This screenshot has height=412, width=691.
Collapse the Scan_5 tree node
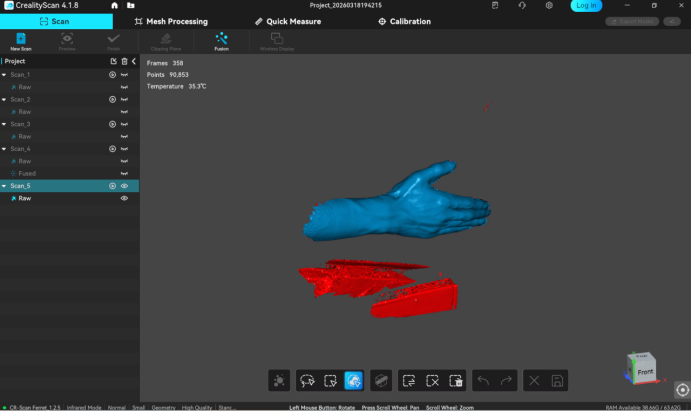coord(4,186)
